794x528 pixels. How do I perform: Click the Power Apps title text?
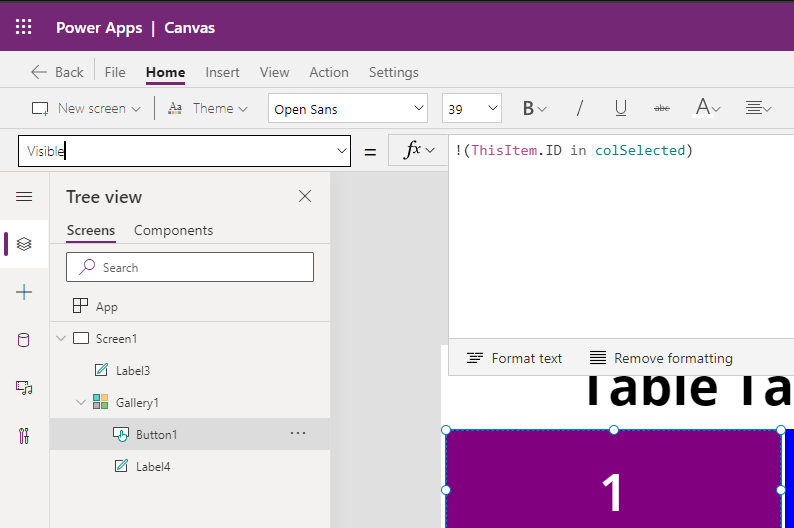pos(99,27)
